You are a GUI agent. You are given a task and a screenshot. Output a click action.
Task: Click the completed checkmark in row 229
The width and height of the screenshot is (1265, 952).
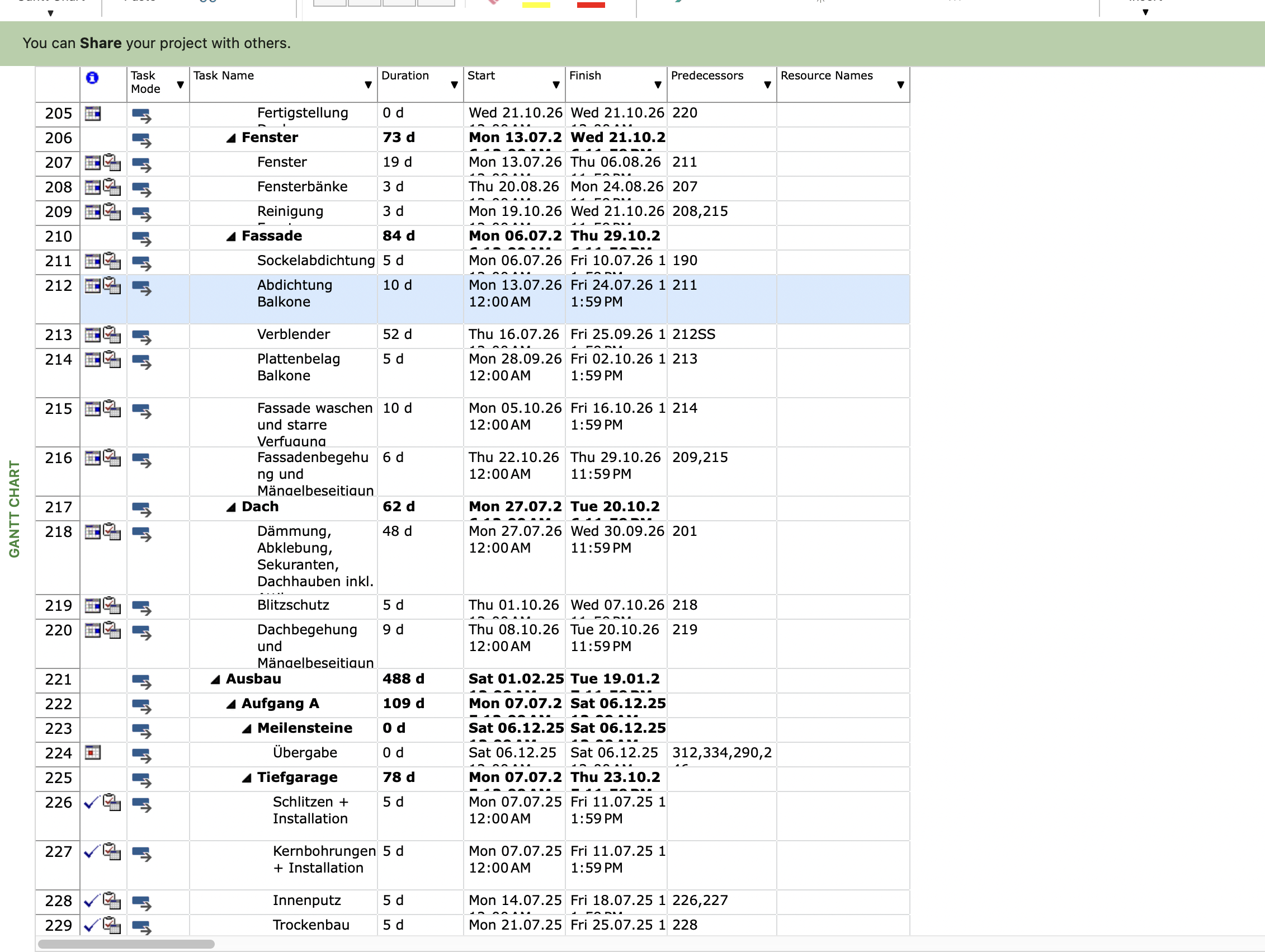[92, 925]
